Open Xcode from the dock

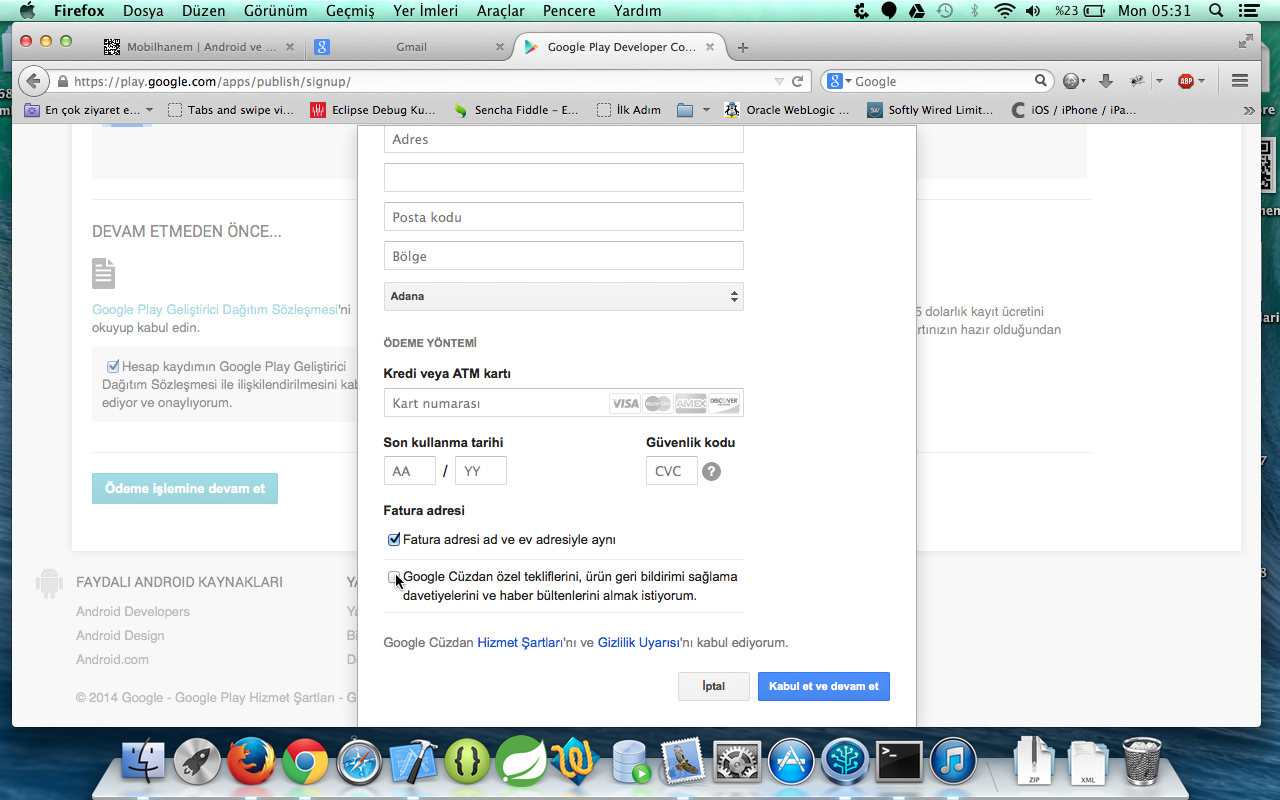413,763
